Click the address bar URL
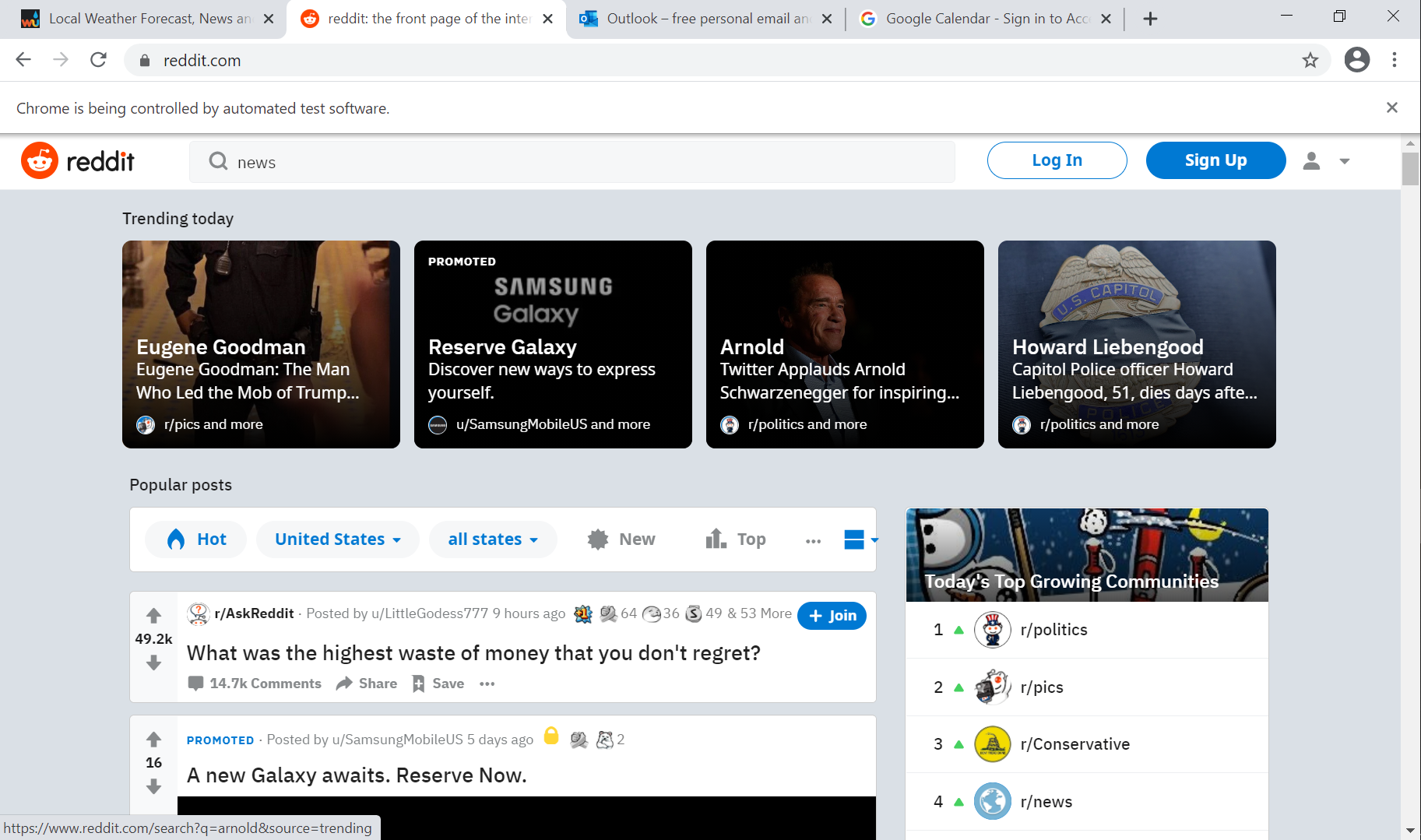This screenshot has height=840, width=1421. pos(202,61)
